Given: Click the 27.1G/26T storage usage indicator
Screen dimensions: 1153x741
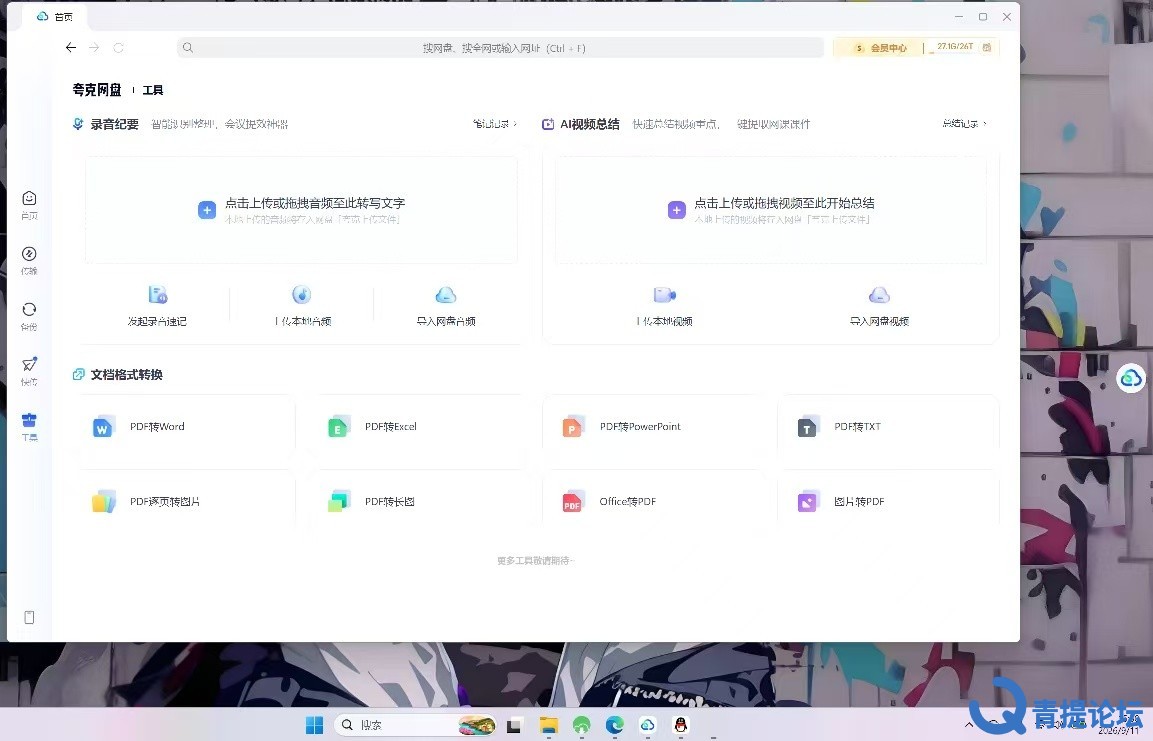Looking at the screenshot, I should (954, 47).
